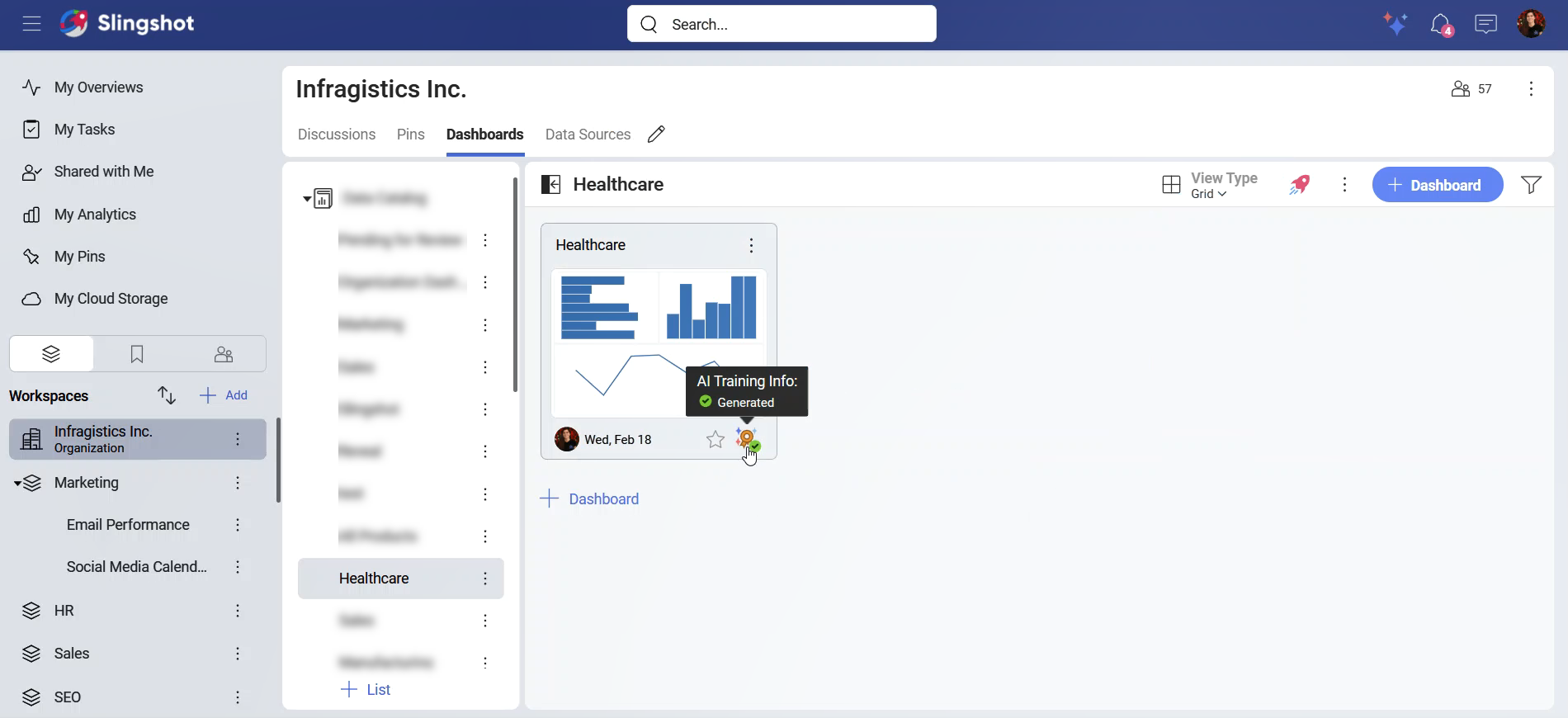Image resolution: width=1568 pixels, height=718 pixels.
Task: Click the dashboard list scrollbar
Action: point(515,285)
